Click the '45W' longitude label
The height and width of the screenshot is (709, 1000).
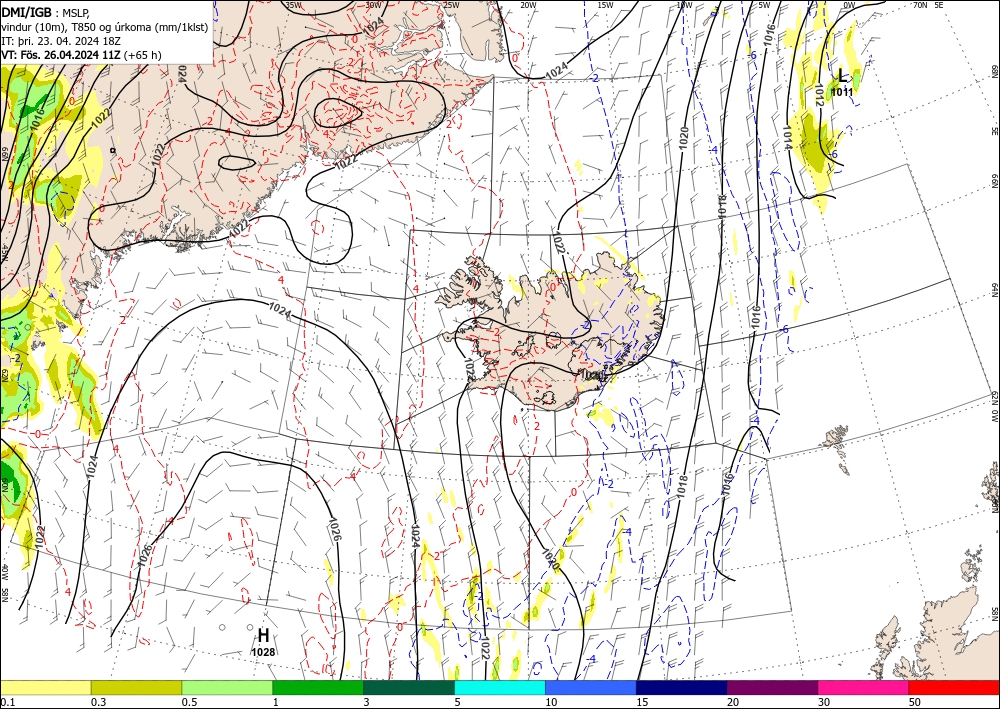click(x=5, y=253)
